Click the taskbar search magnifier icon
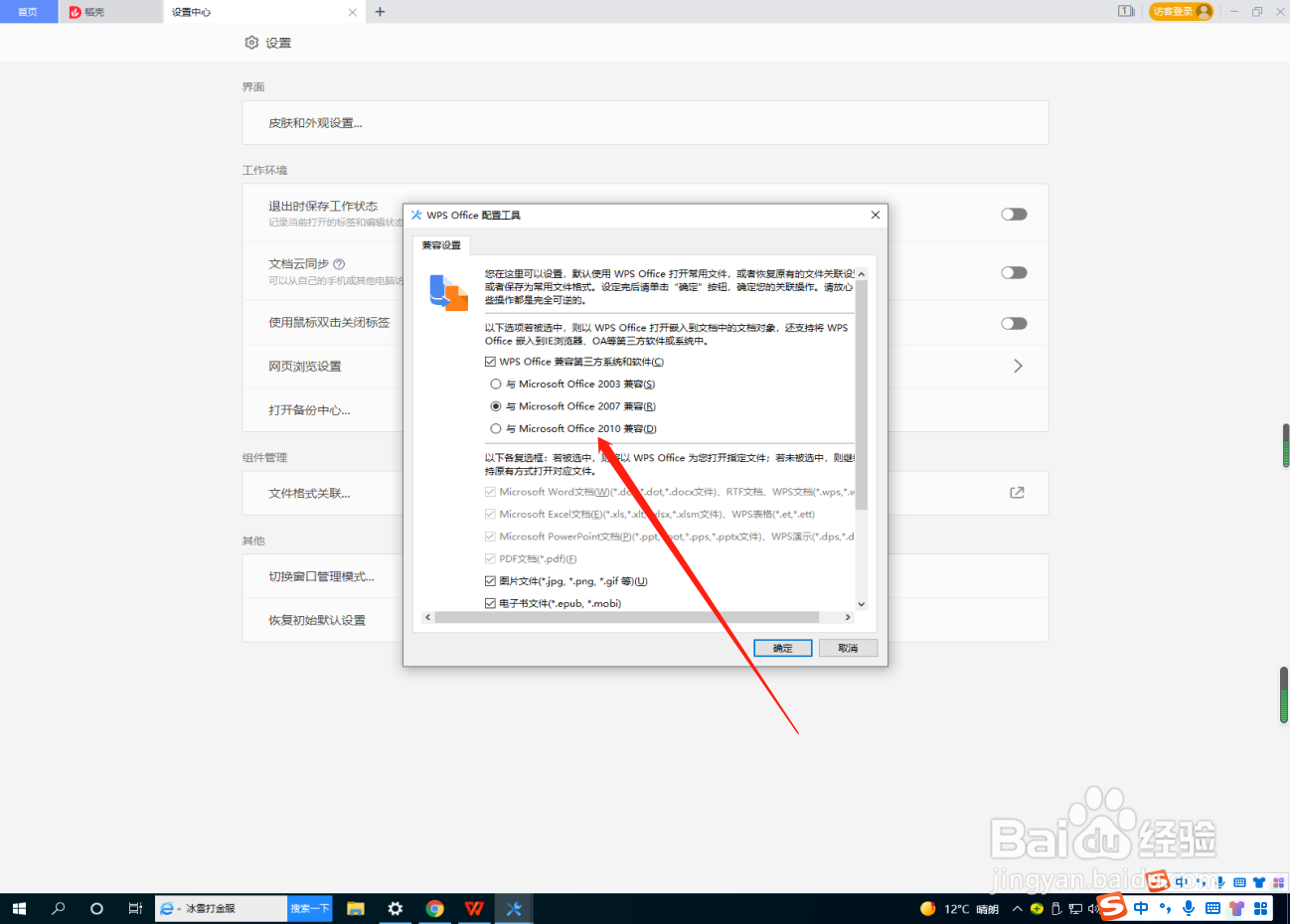 click(x=58, y=908)
